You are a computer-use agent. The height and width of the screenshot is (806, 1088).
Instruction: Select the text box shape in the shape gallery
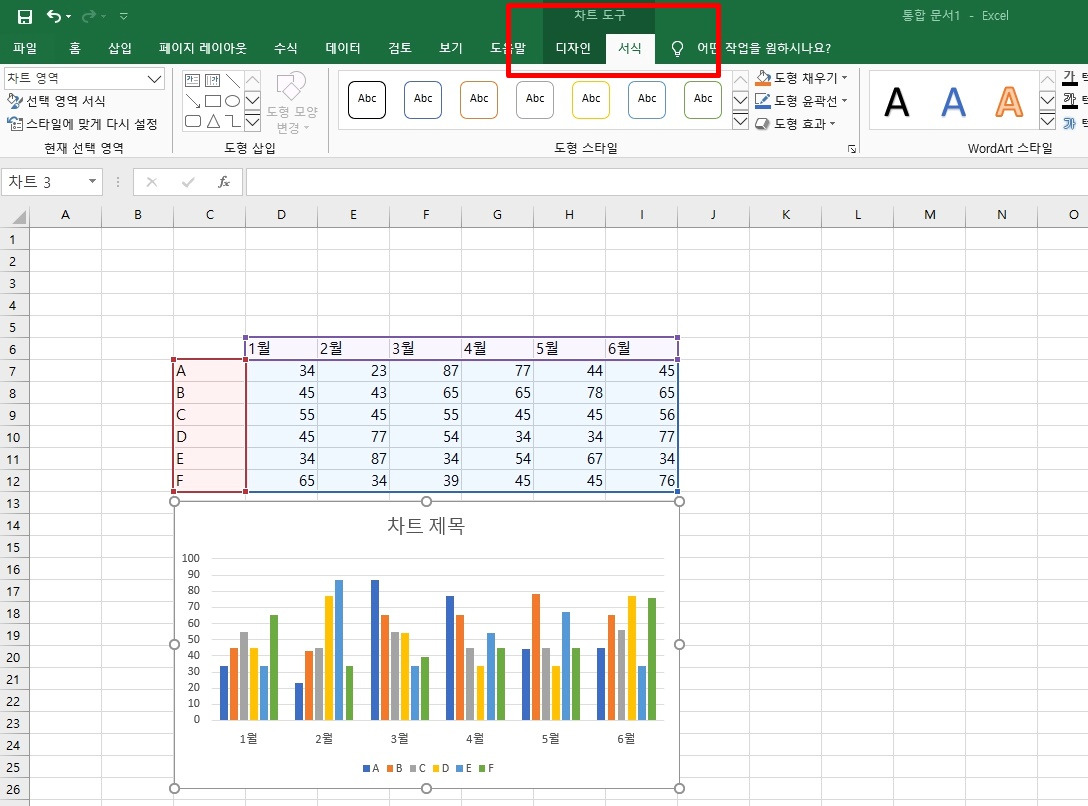tap(193, 80)
